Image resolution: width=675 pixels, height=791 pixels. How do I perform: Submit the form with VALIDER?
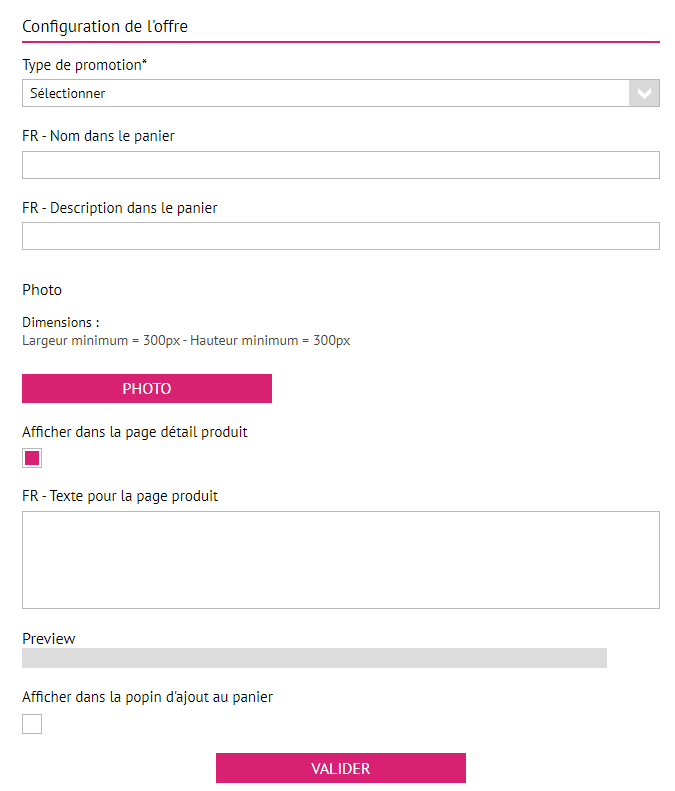(340, 768)
